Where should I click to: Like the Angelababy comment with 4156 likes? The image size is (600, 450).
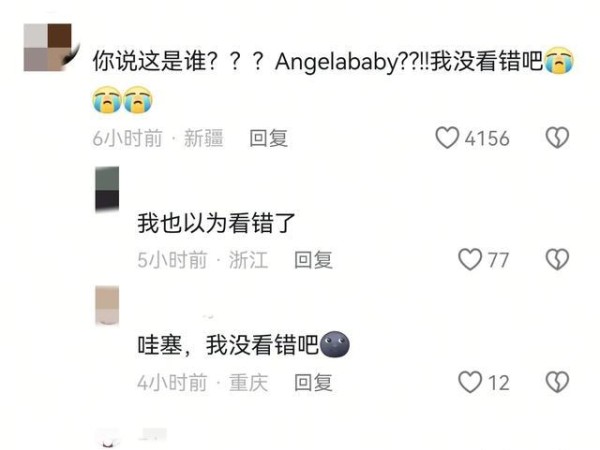pos(447,138)
